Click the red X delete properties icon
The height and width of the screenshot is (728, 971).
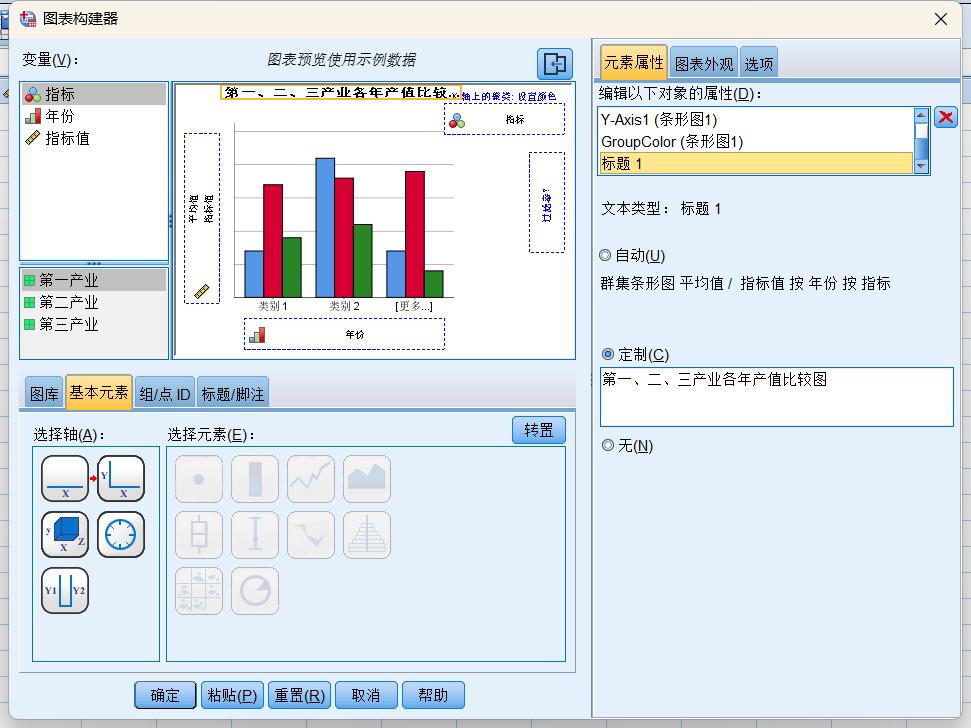pos(947,117)
